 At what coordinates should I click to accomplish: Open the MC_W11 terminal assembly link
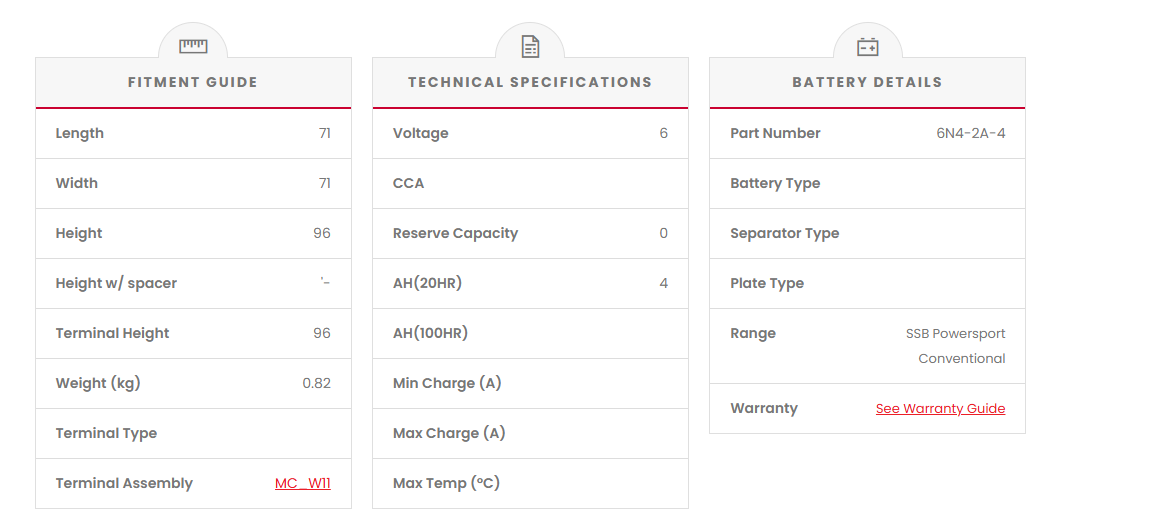point(302,484)
